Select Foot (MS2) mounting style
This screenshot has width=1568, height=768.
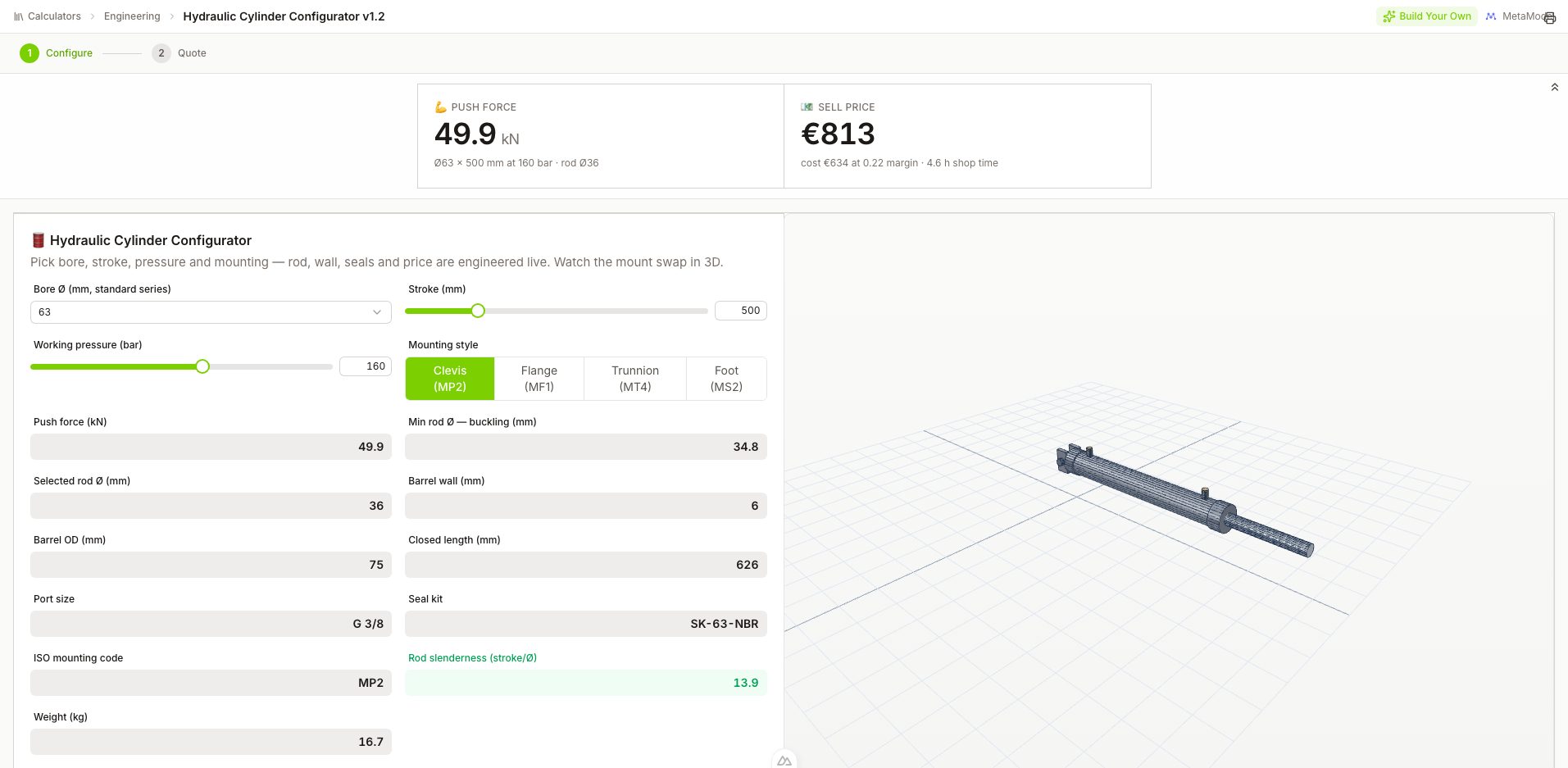click(x=726, y=379)
